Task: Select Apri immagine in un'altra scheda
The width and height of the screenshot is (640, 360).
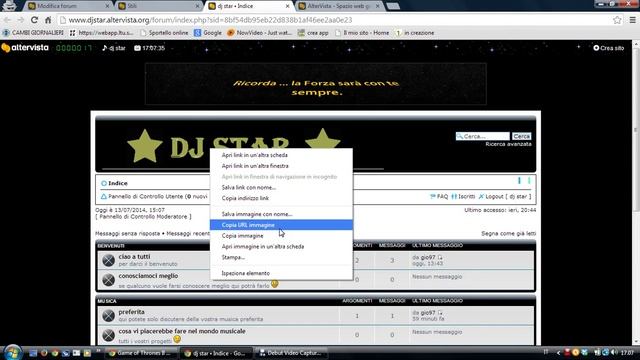Action: [281, 247]
